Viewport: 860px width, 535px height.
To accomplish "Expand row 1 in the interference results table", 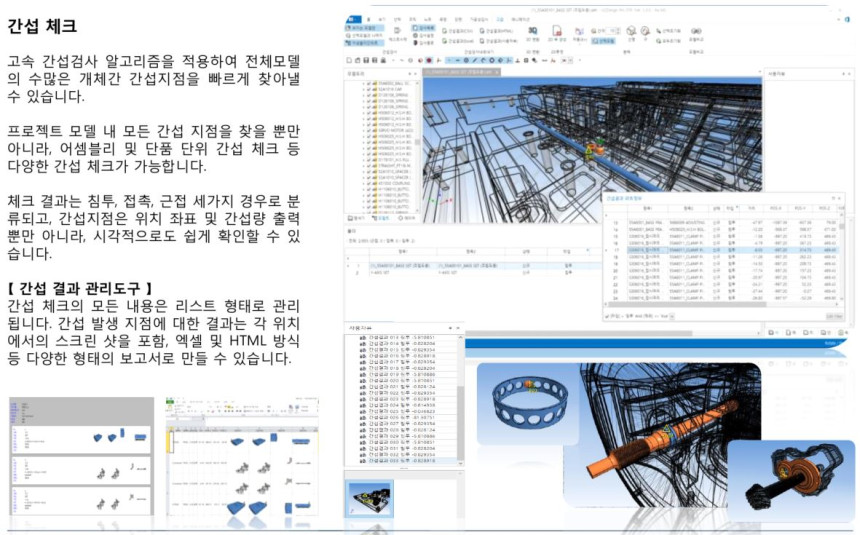I will pos(349,265).
